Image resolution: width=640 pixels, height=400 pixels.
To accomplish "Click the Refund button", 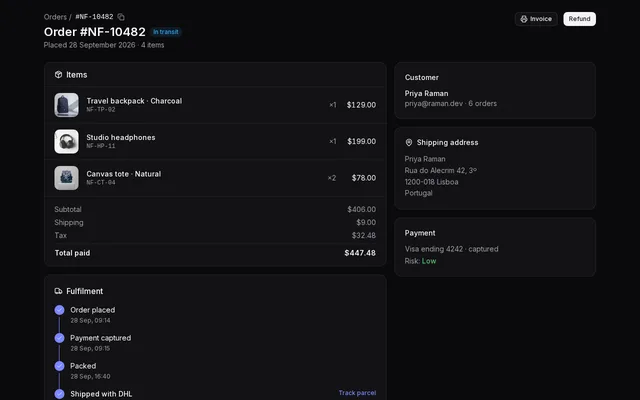I will point(579,19).
